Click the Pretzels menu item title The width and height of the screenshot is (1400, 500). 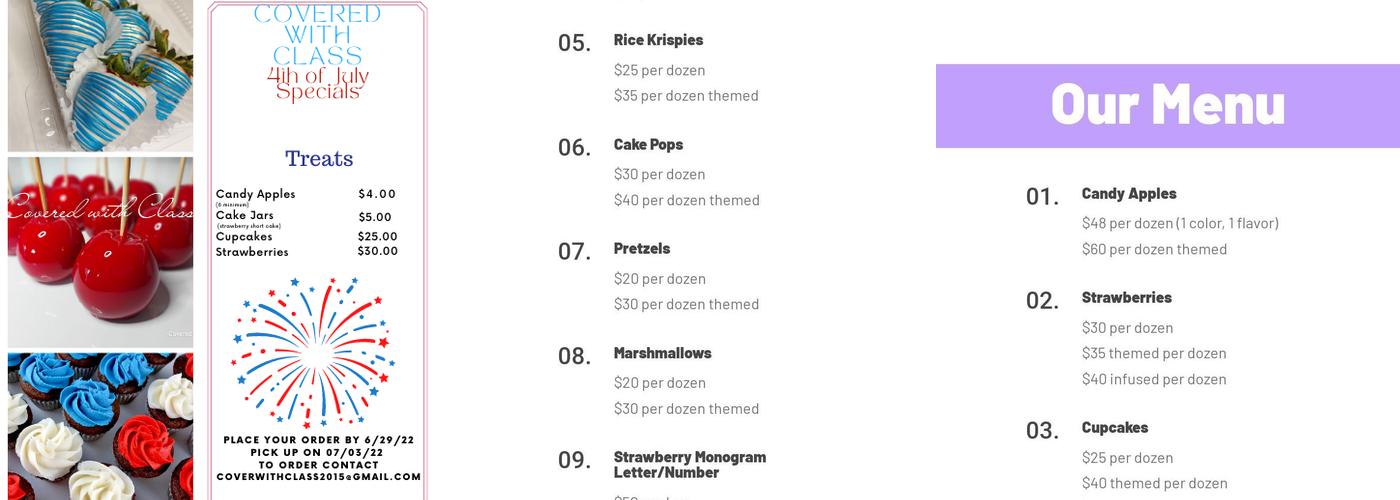642,249
